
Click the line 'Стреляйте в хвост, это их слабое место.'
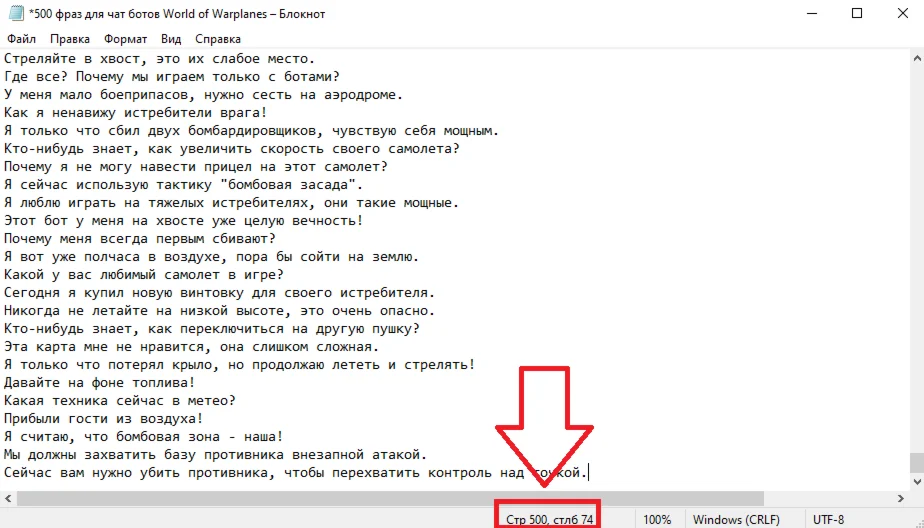(x=160, y=59)
